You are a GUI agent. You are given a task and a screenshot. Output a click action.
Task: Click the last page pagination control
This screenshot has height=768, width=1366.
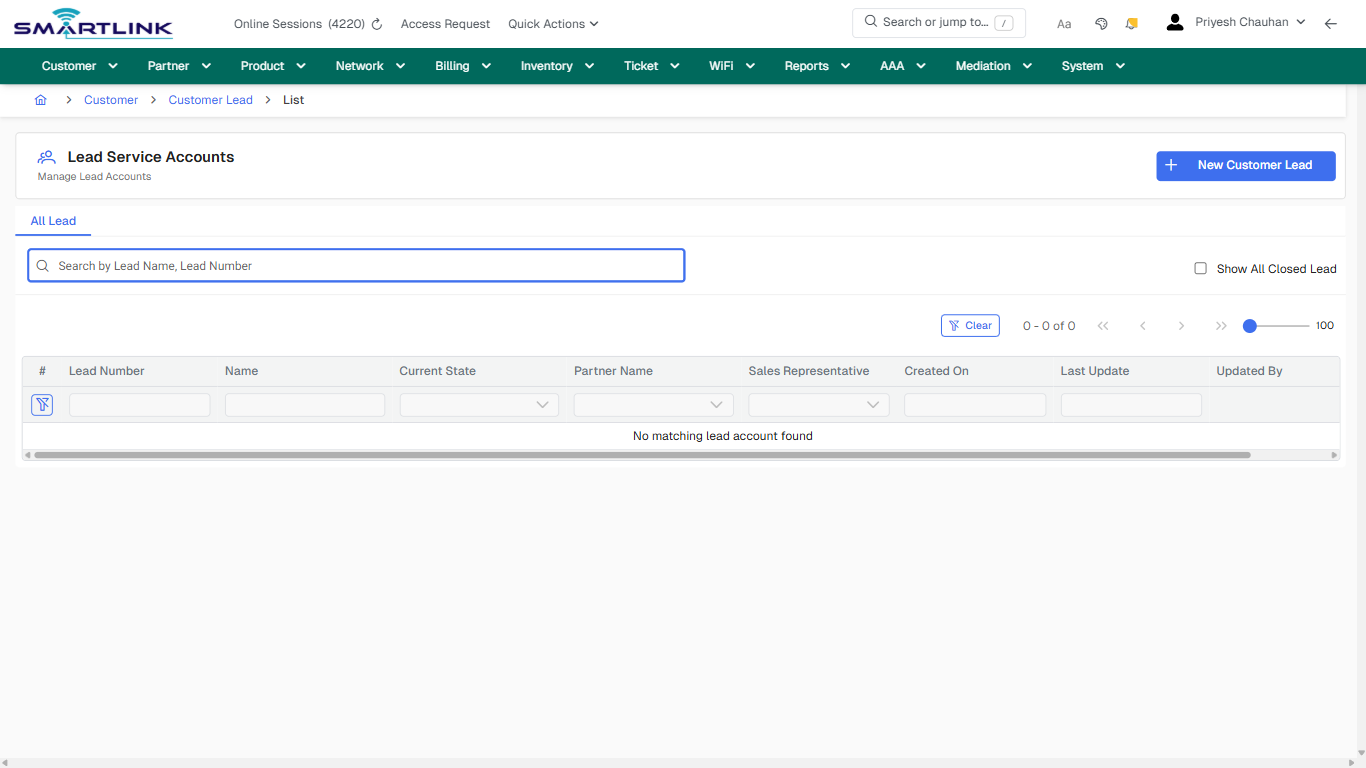click(x=1221, y=325)
